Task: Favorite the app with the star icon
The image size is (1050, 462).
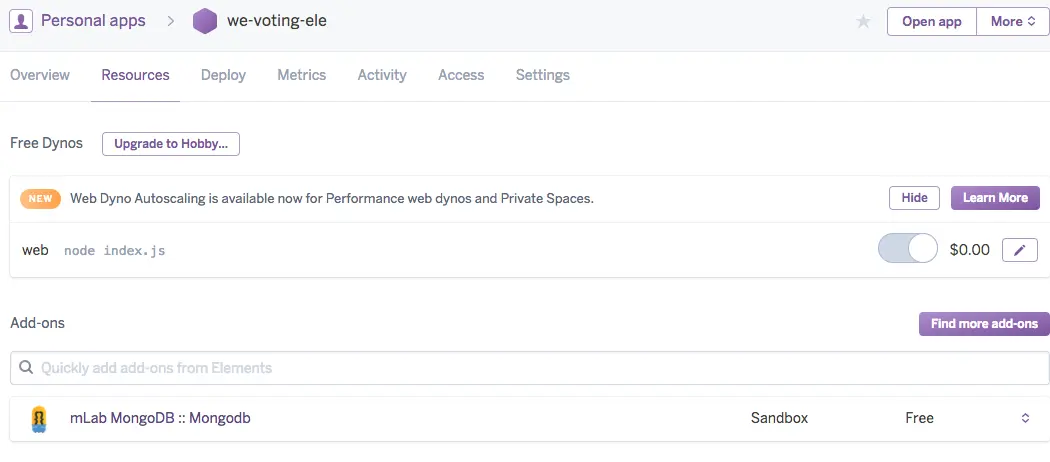Action: point(864,22)
